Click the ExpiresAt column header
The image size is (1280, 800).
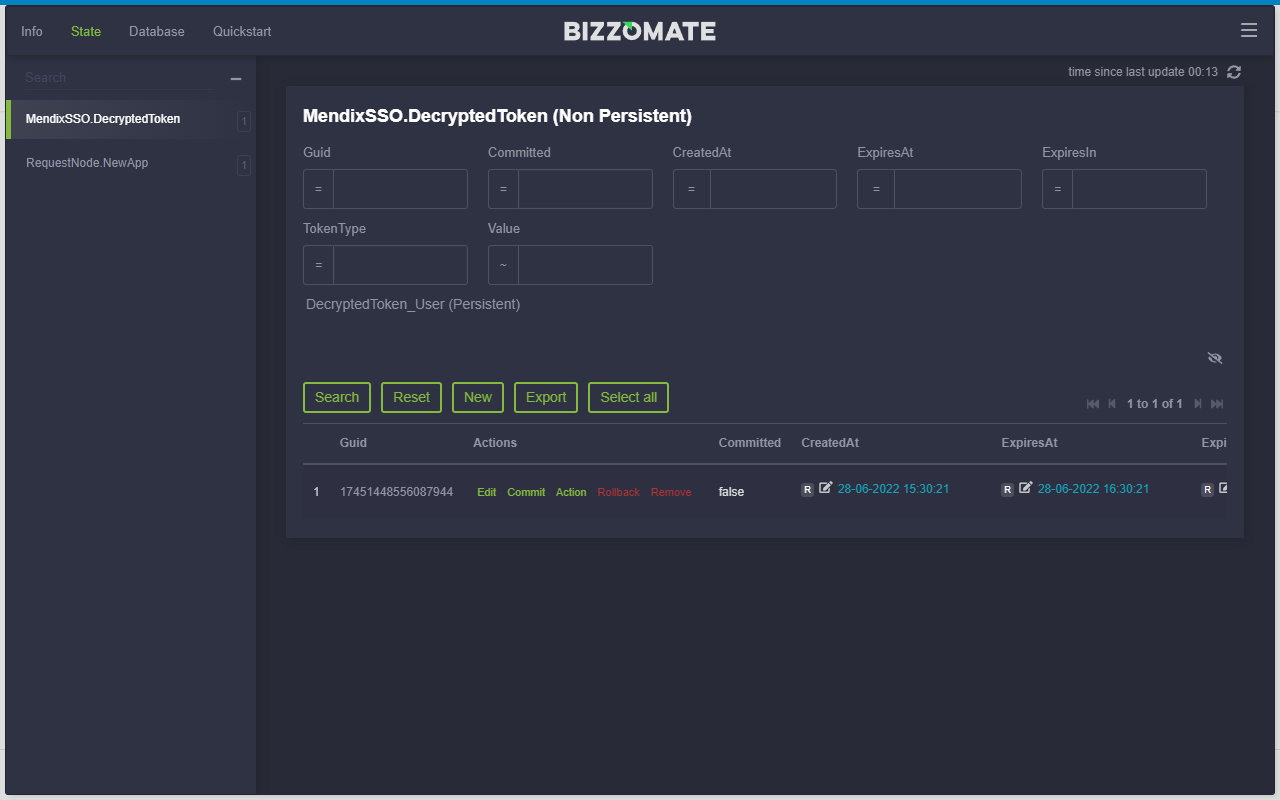coord(1029,443)
